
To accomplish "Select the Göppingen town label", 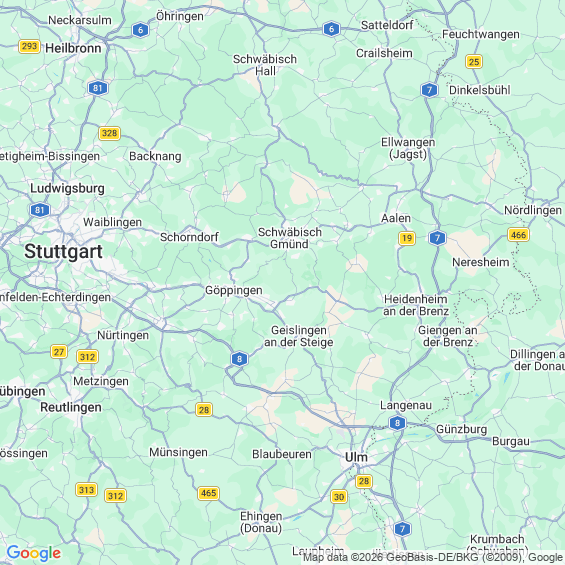I will coord(233,290).
